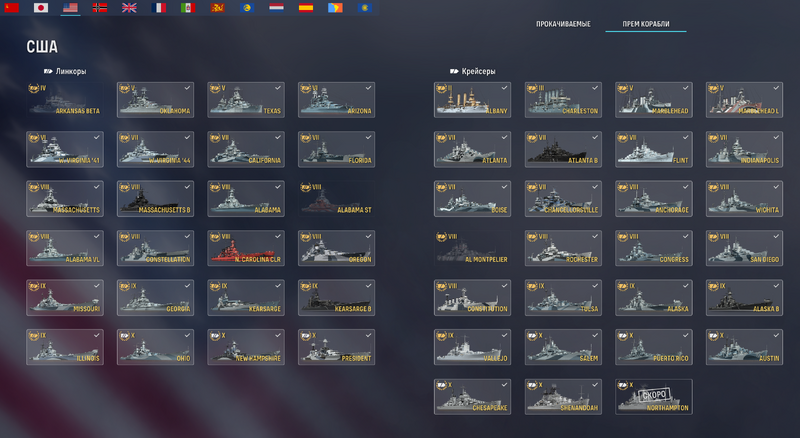The width and height of the screenshot is (800, 438).
Task: Select the Spain flag nation filter
Action: click(x=306, y=8)
